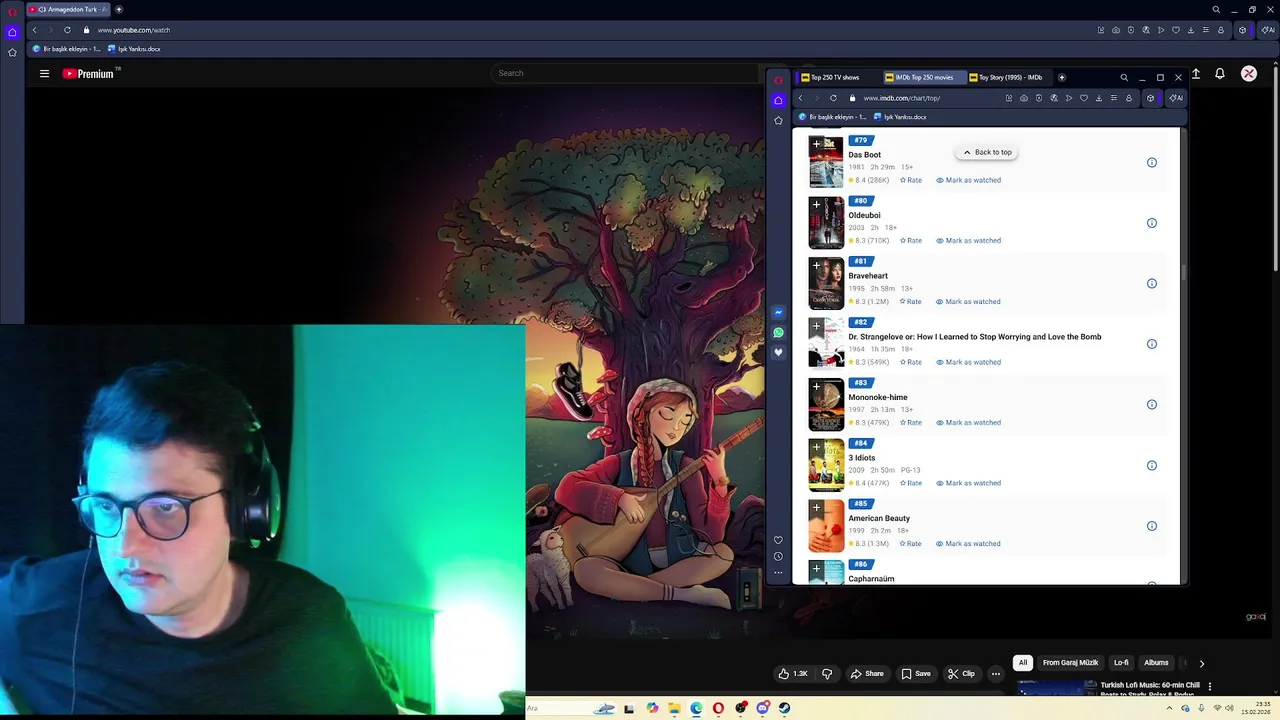This screenshot has width=1280, height=720.
Task: Open the American Beauty title link
Action: click(879, 518)
